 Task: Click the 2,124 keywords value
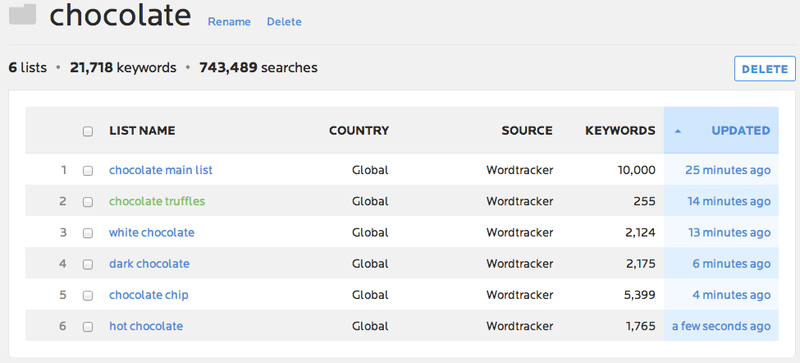[x=639, y=232]
